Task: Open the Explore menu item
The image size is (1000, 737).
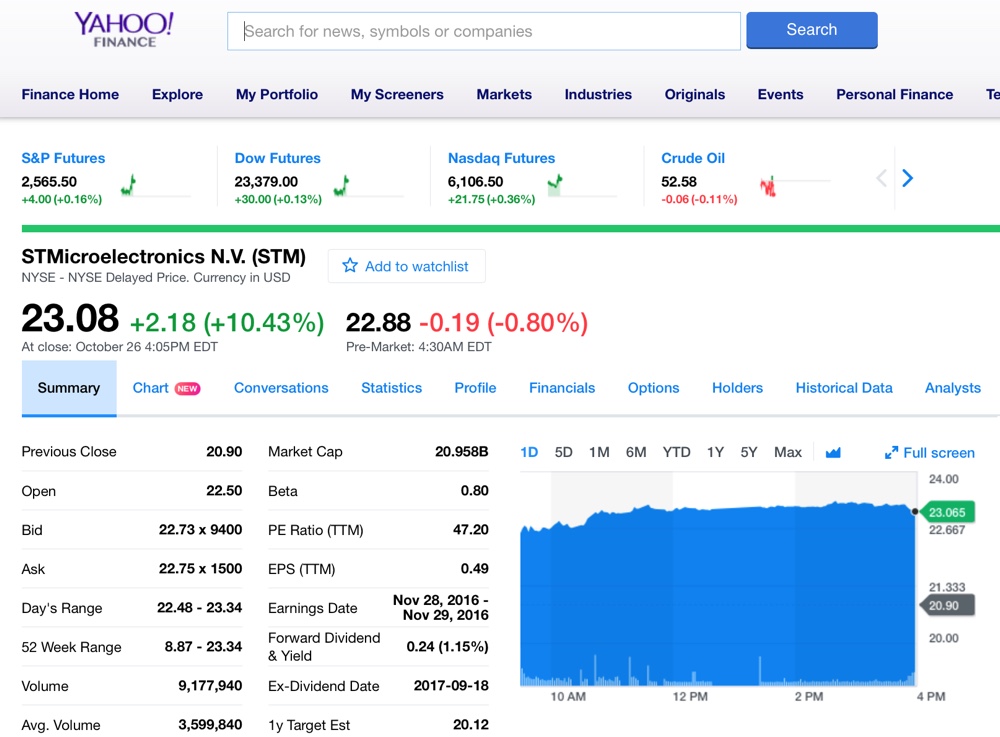Action: click(177, 94)
